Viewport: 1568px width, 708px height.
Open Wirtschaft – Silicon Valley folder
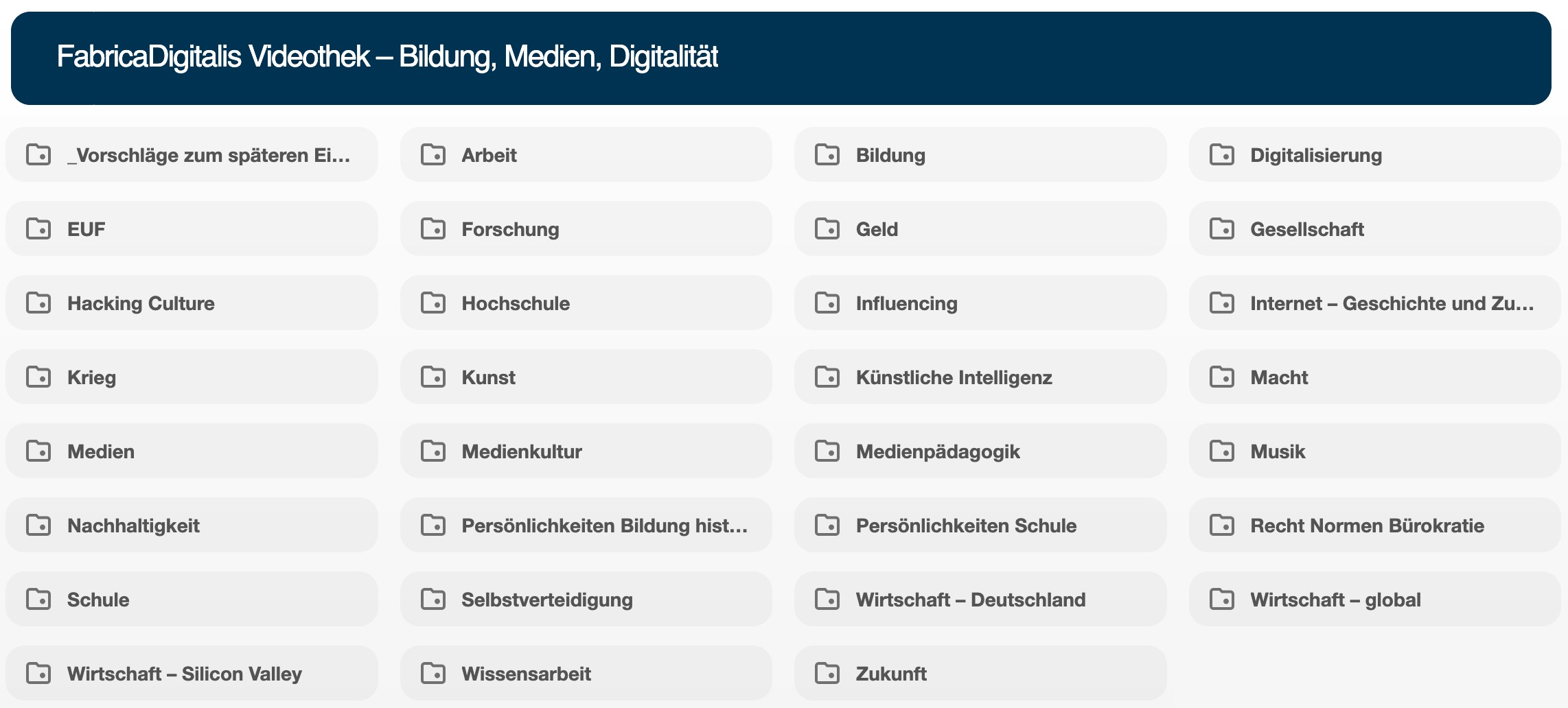pos(184,674)
